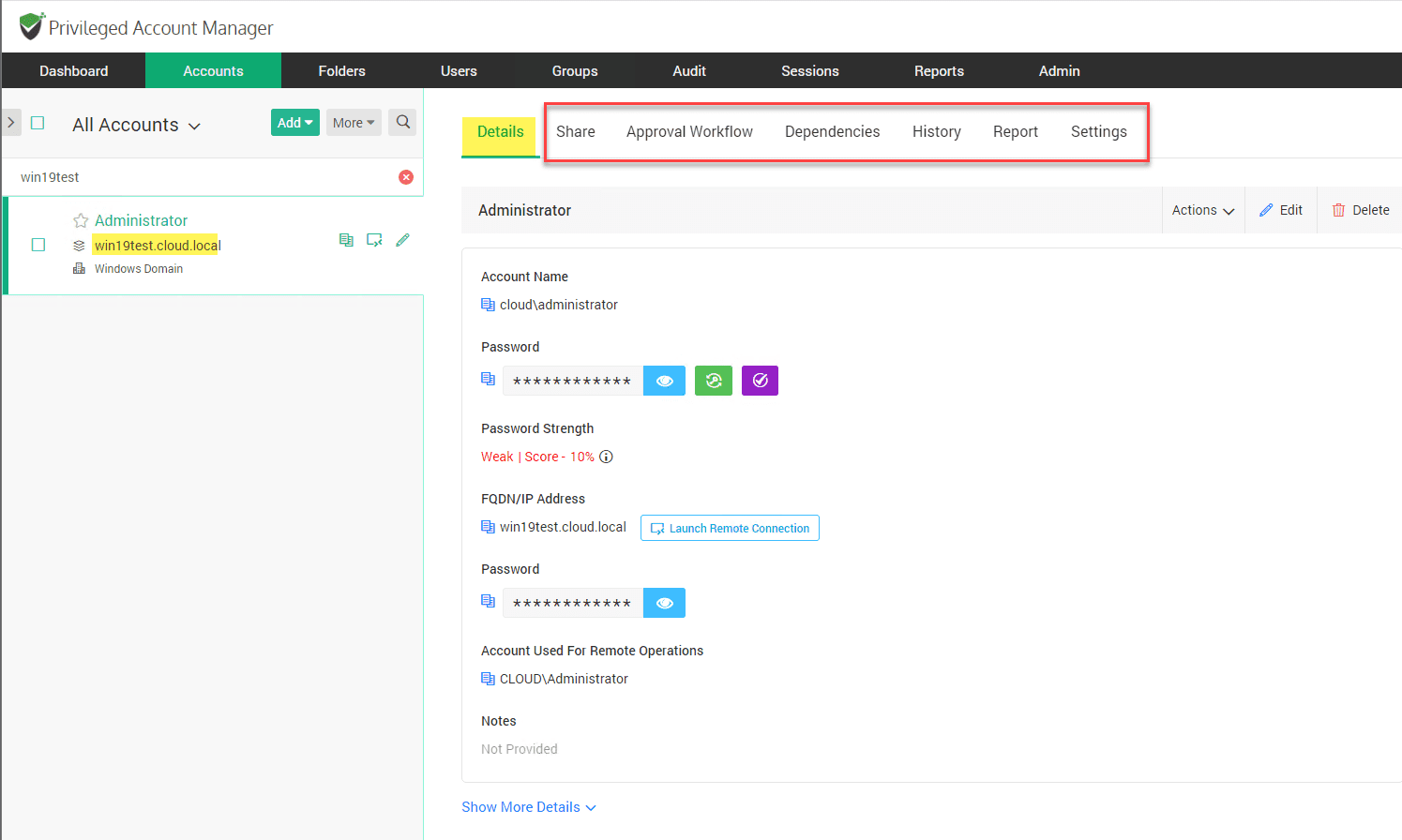Copy the remote operations account CLOUD\Administrator
The width and height of the screenshot is (1402, 840).
tap(488, 679)
